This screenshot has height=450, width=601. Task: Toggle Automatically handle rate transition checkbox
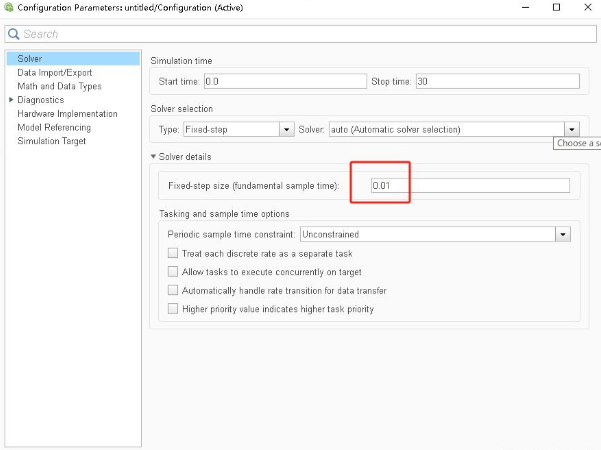174,291
